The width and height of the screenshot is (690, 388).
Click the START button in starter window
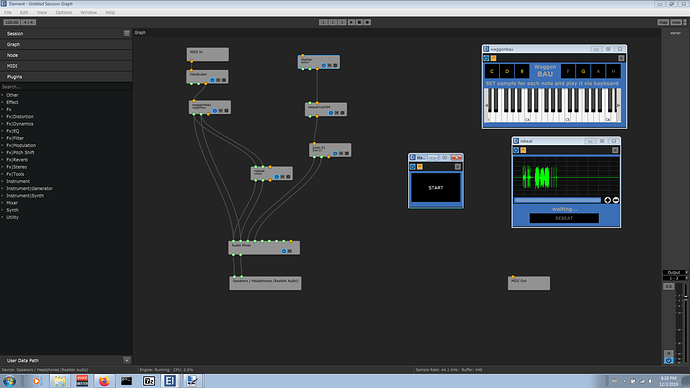pos(436,187)
